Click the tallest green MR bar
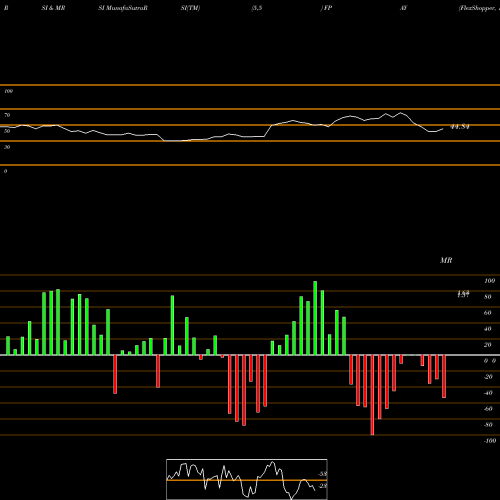Screen dimensions: 500x500 click(x=315, y=318)
